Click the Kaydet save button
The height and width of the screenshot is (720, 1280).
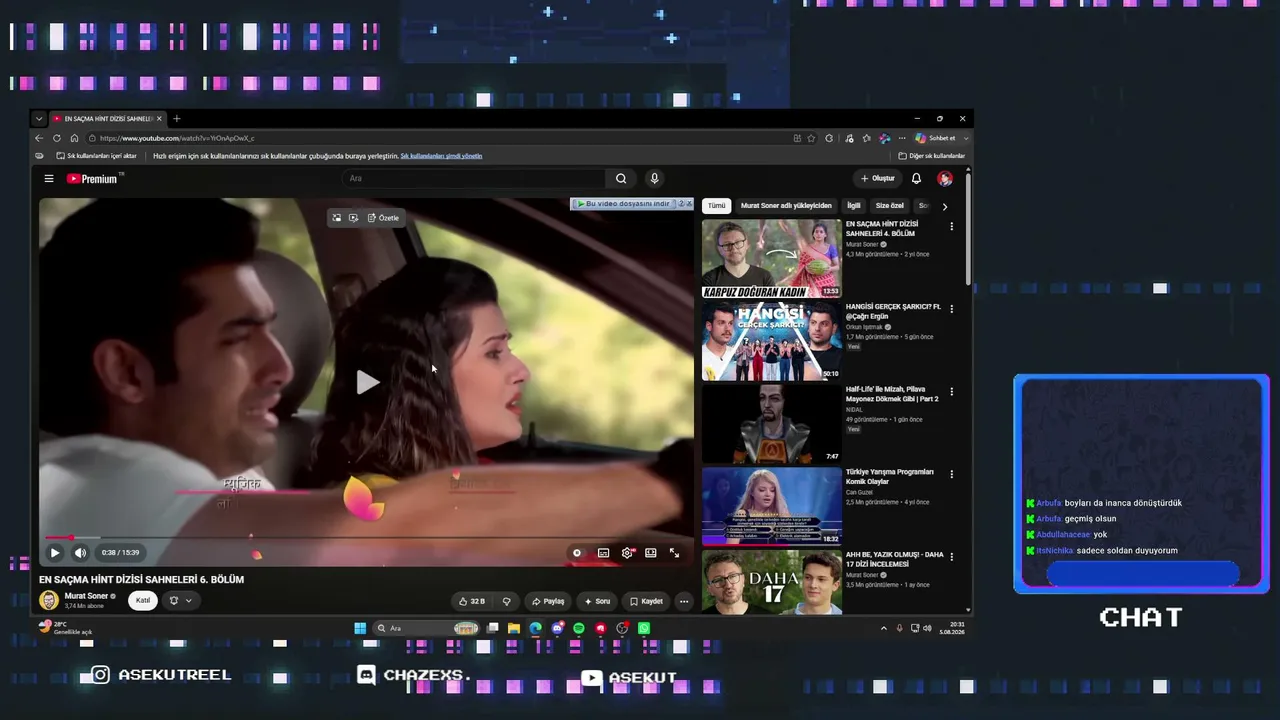tap(646, 601)
